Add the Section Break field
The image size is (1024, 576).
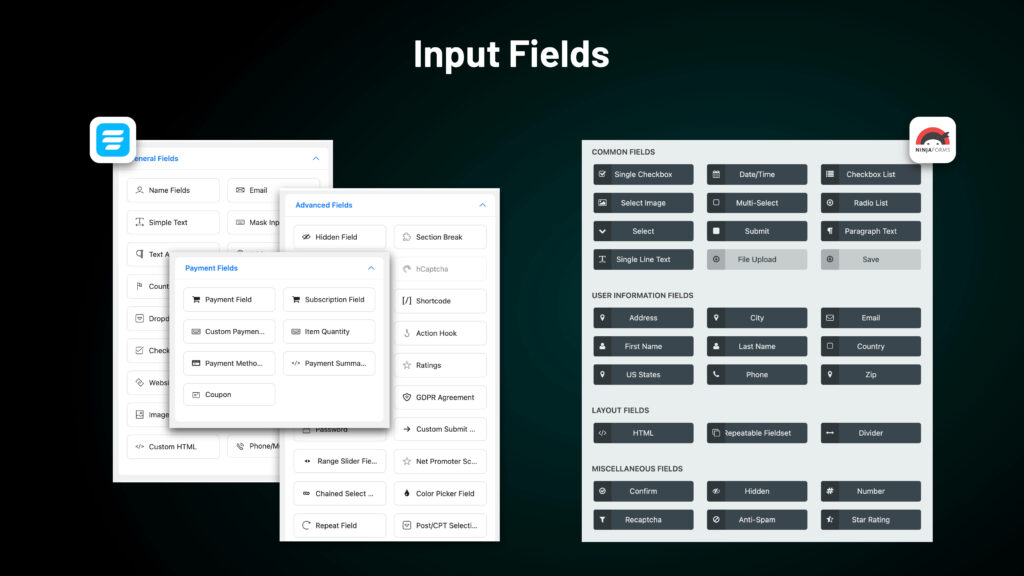coord(440,237)
